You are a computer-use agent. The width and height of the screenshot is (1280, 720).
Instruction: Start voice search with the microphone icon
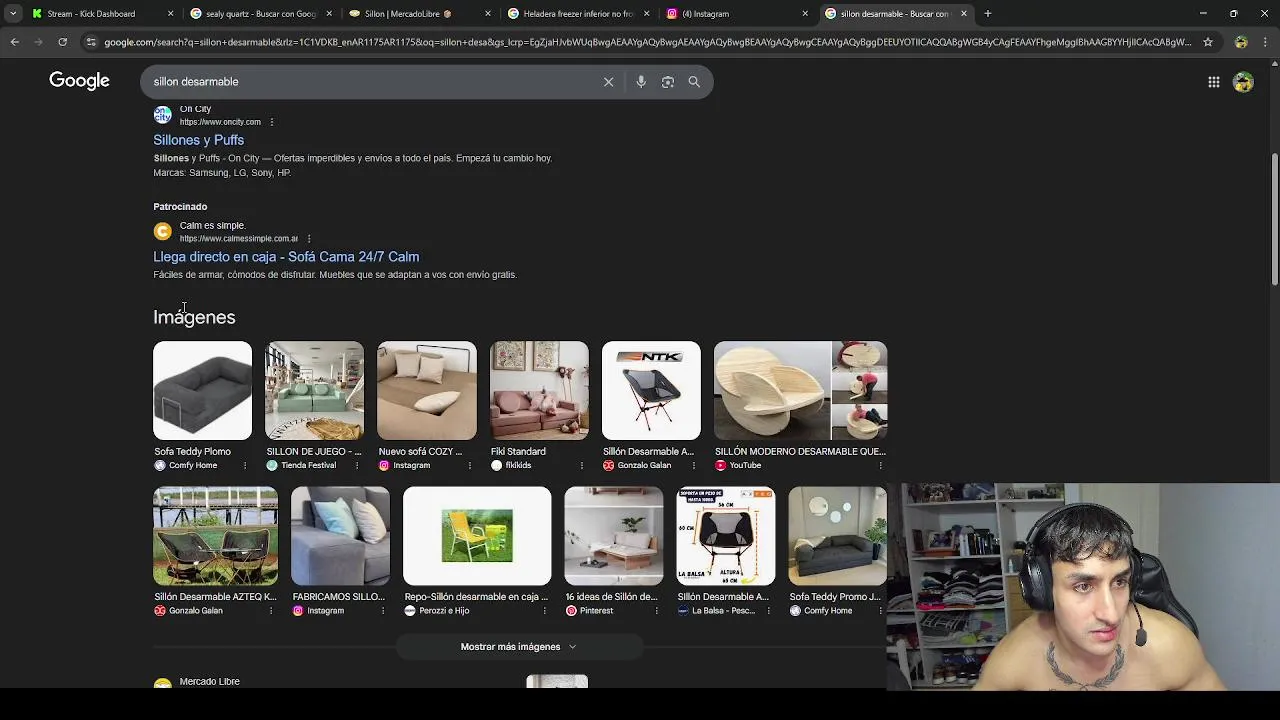pos(641,82)
